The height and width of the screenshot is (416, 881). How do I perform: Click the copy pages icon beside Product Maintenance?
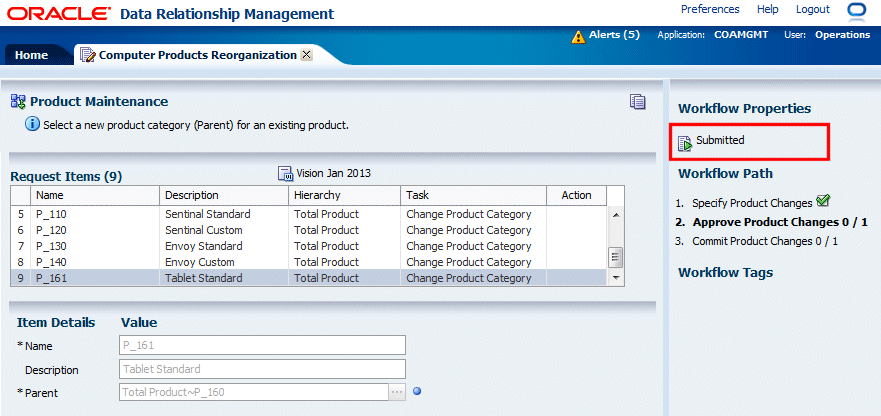[638, 101]
